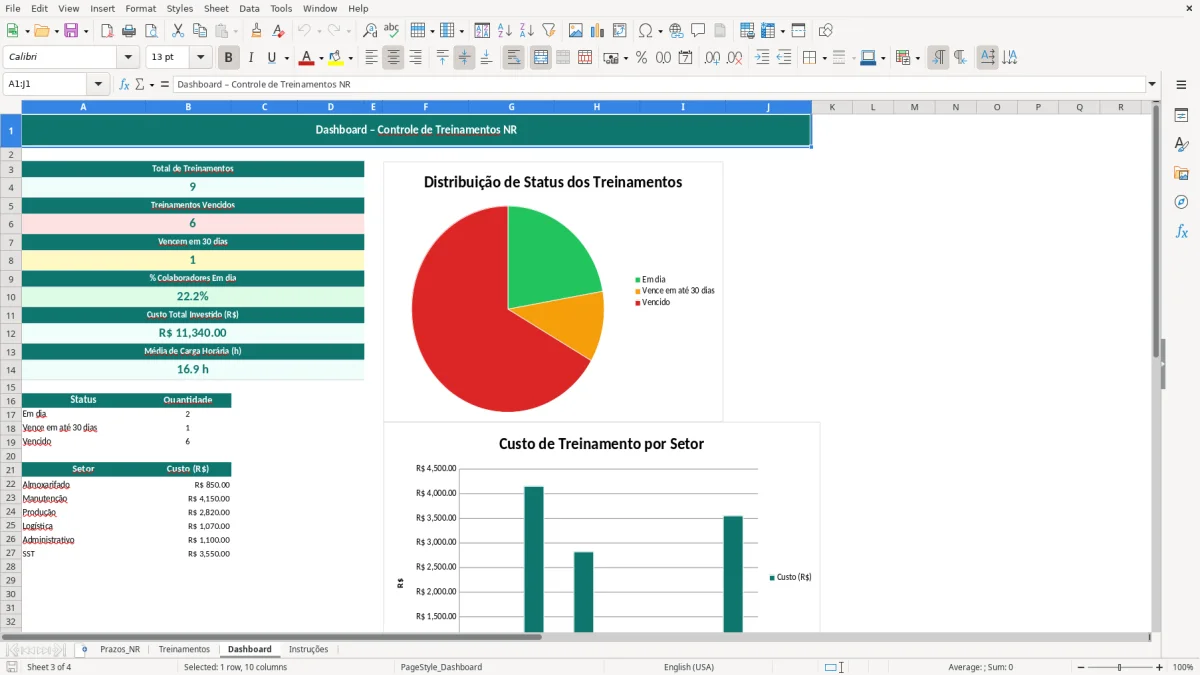Toggle Wrap Text button

tap(513, 58)
